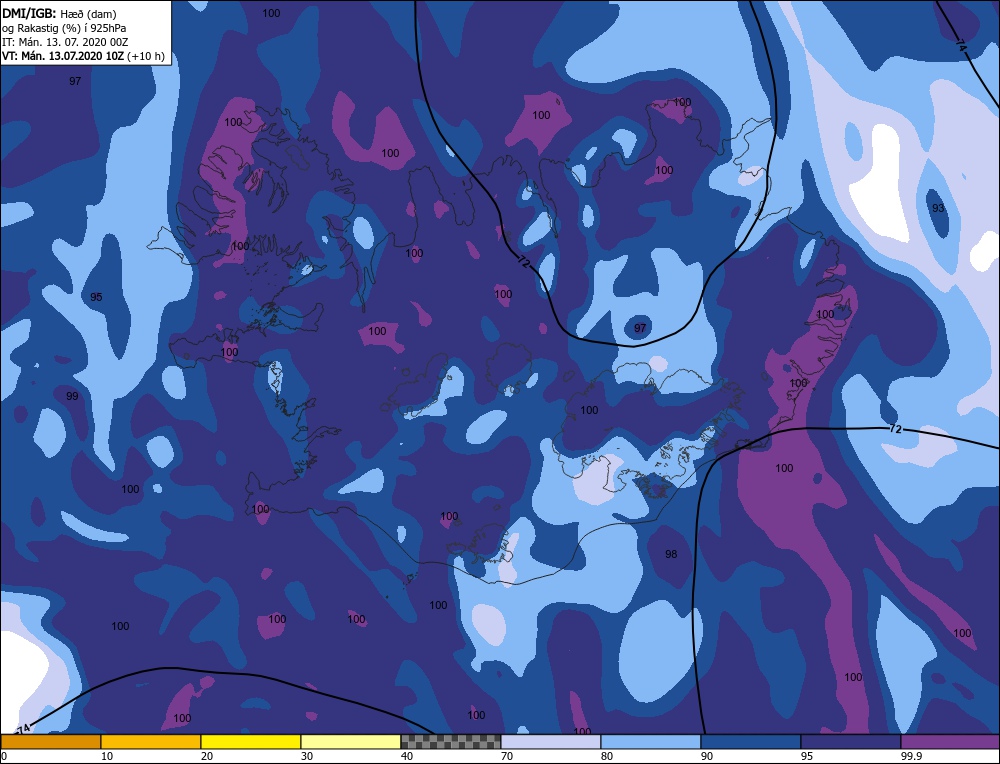Click the pale yellow 30-40 legend band
Image resolution: width=1000 pixels, height=764 pixels.
pos(351,742)
